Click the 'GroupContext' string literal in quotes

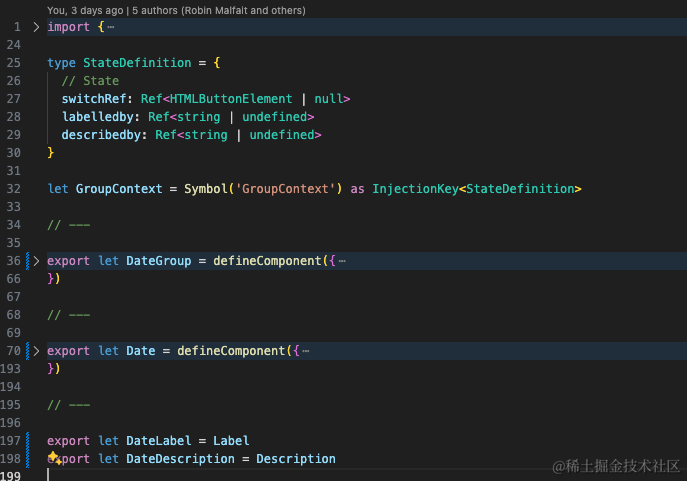point(285,189)
